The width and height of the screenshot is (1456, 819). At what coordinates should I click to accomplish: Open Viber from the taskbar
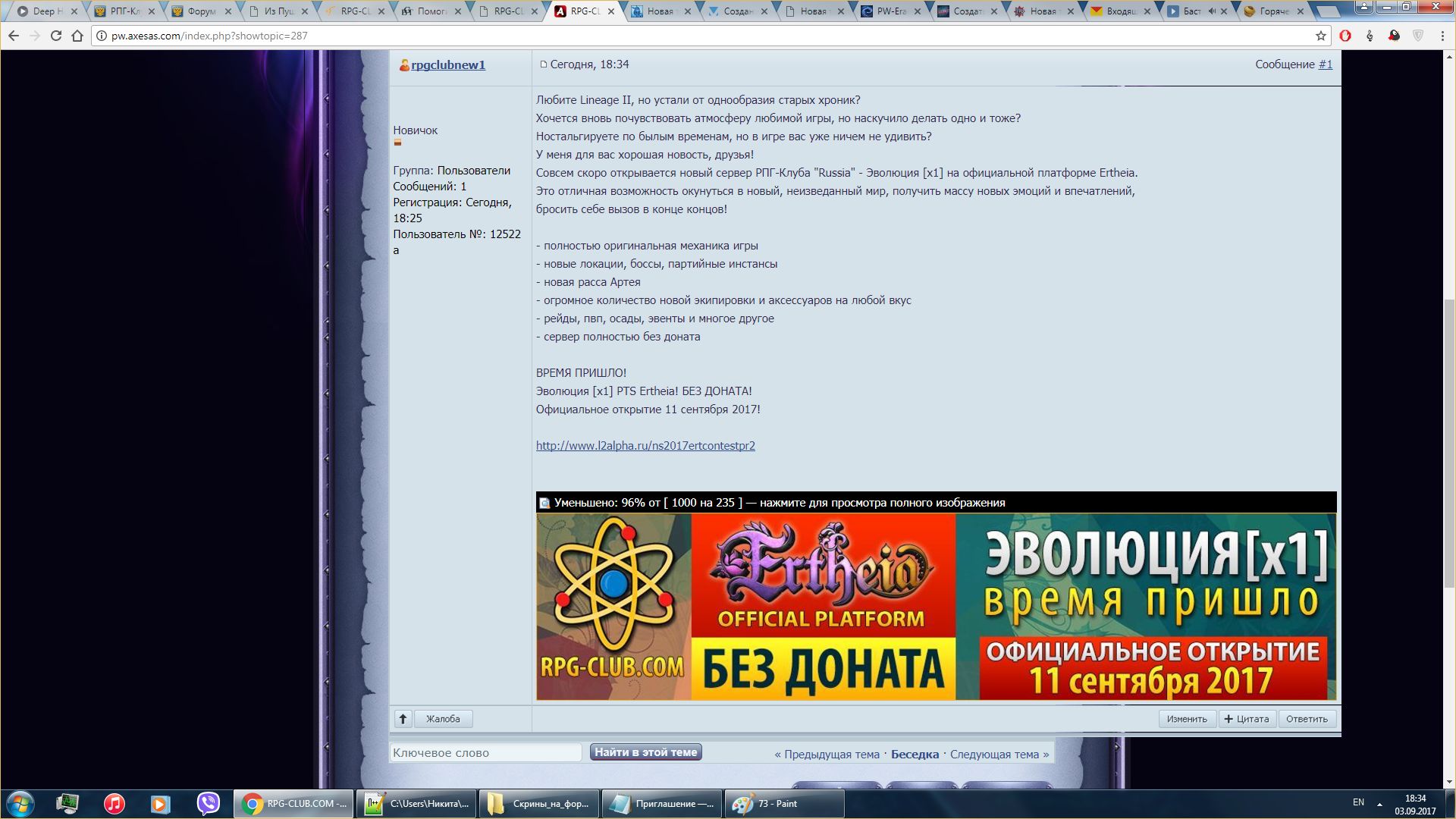[208, 804]
